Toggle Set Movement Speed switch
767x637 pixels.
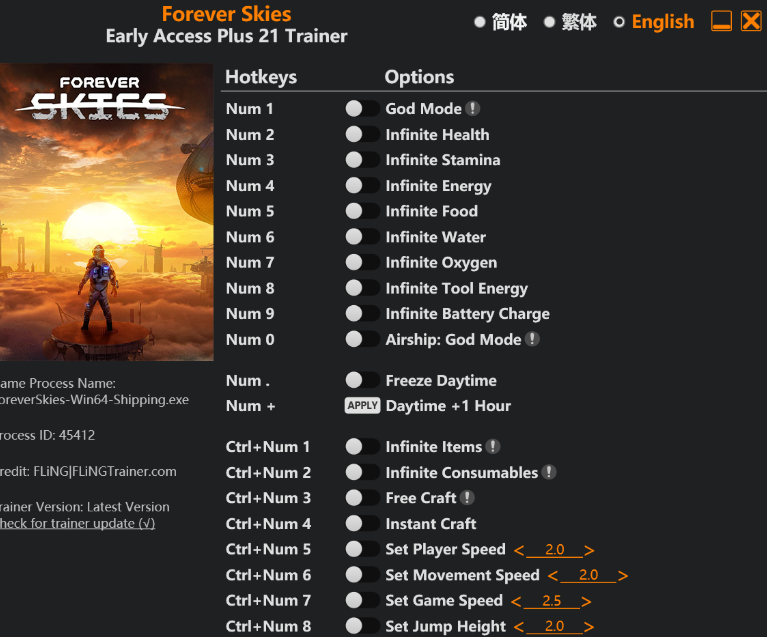pyautogui.click(x=362, y=575)
